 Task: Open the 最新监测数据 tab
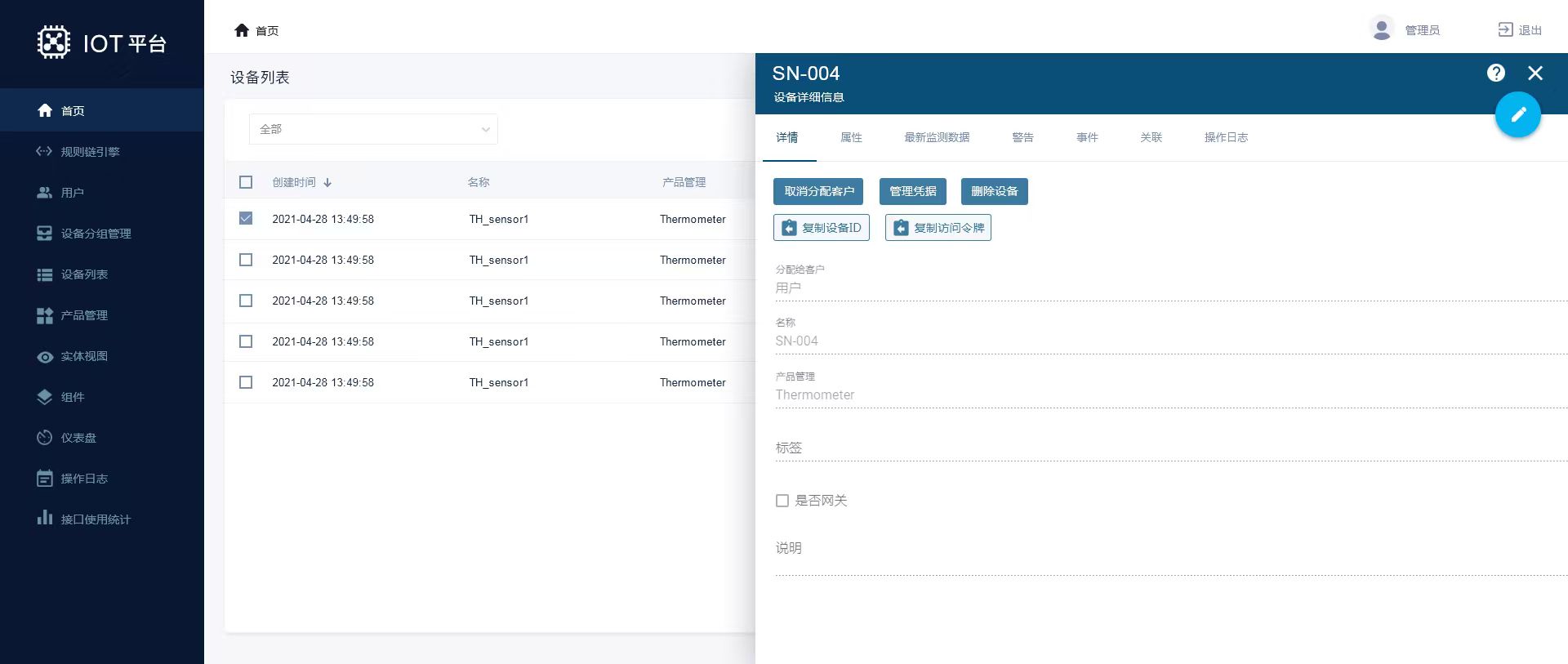tap(936, 137)
